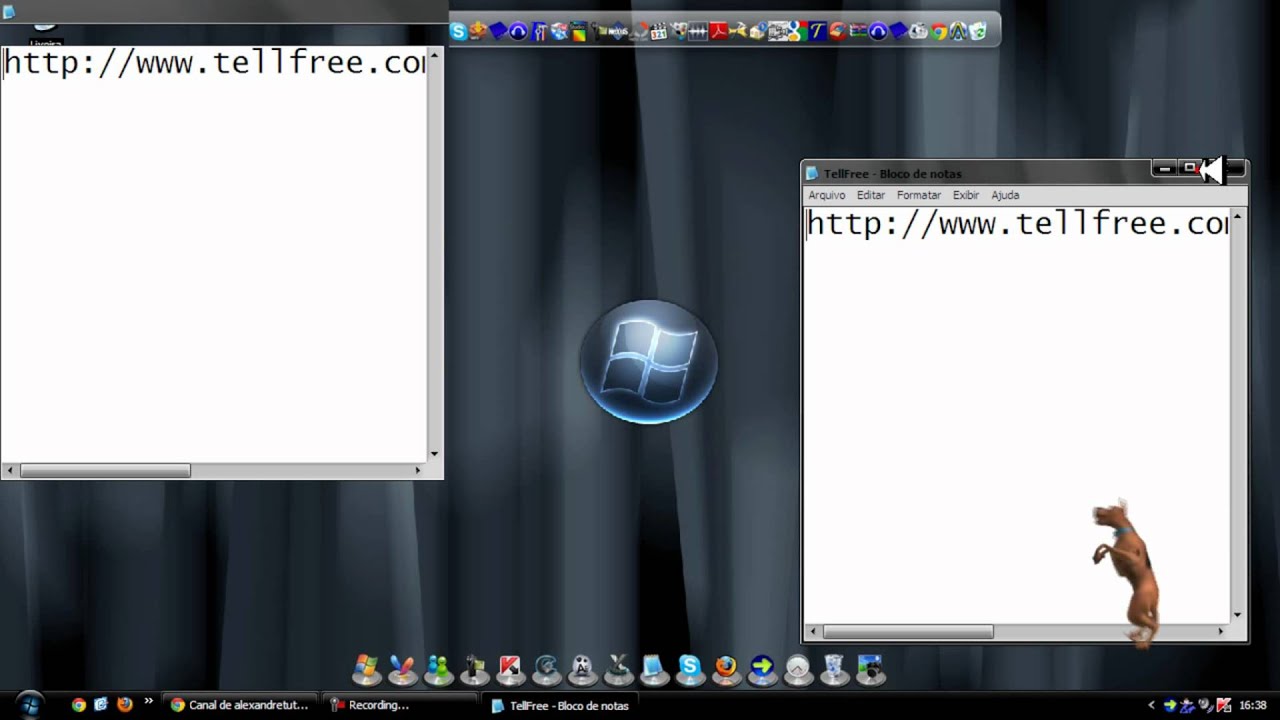Switch to Canal de alexandretut... taskbar button
Screen dimensions: 1280x720
click(x=240, y=705)
